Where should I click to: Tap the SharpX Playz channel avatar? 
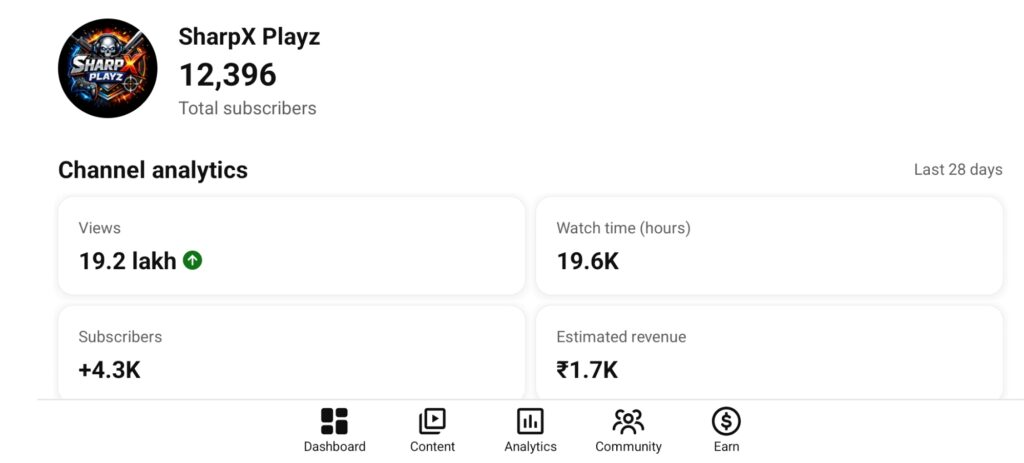pyautogui.click(x=108, y=69)
